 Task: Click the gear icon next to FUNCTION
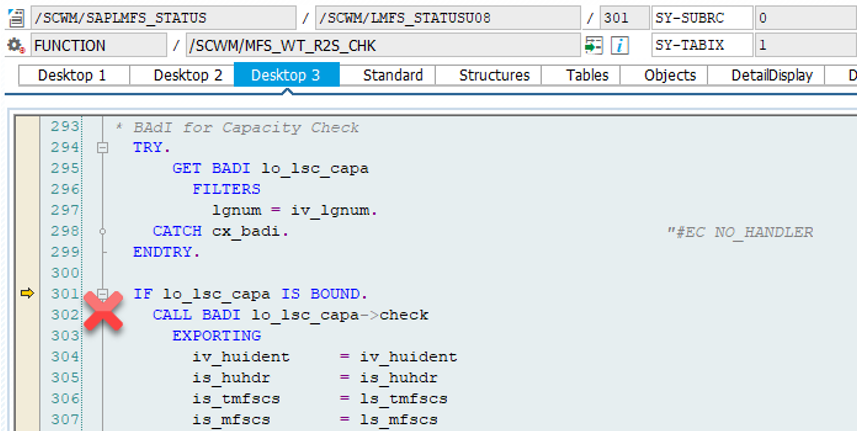coord(16,45)
